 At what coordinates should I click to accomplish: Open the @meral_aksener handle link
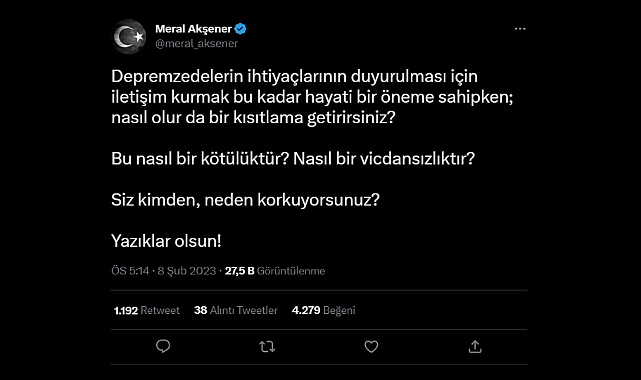click(197, 43)
